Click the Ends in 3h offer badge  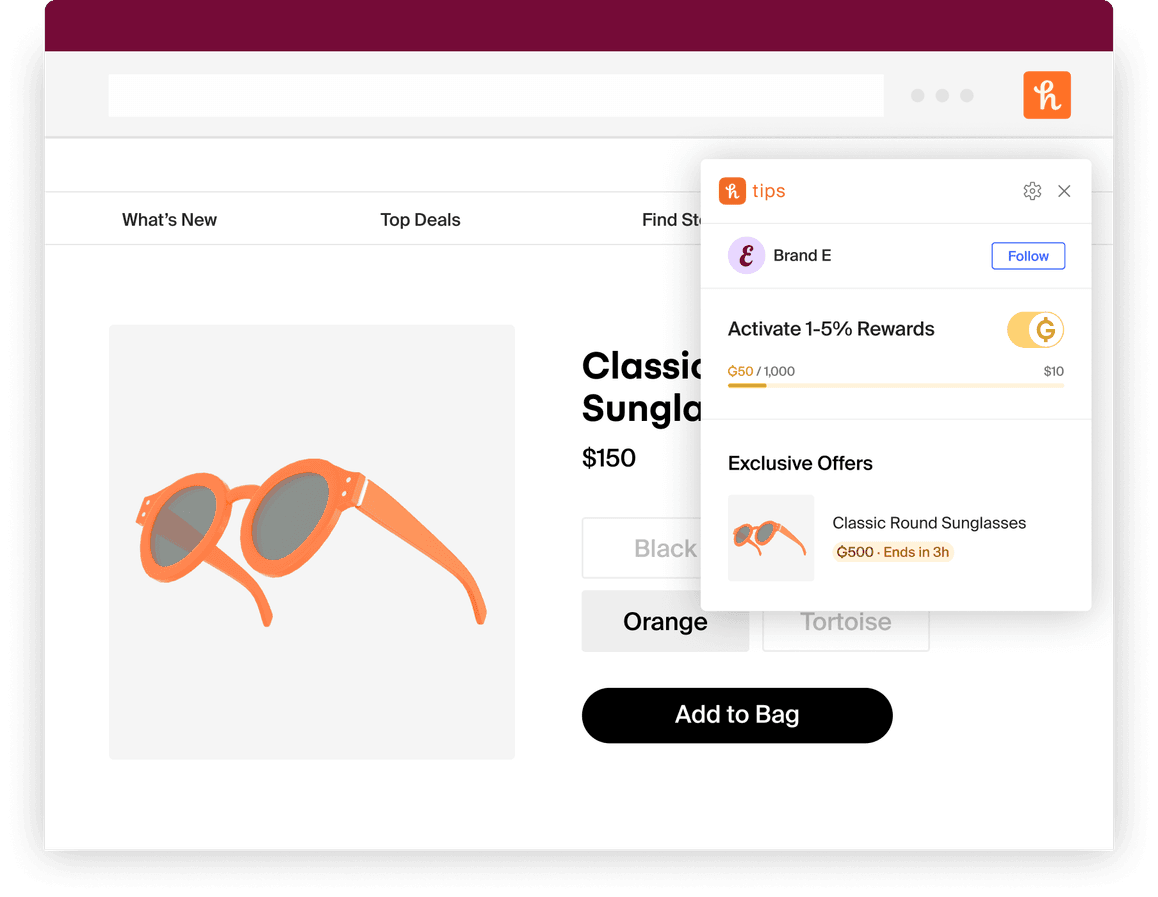click(x=893, y=552)
